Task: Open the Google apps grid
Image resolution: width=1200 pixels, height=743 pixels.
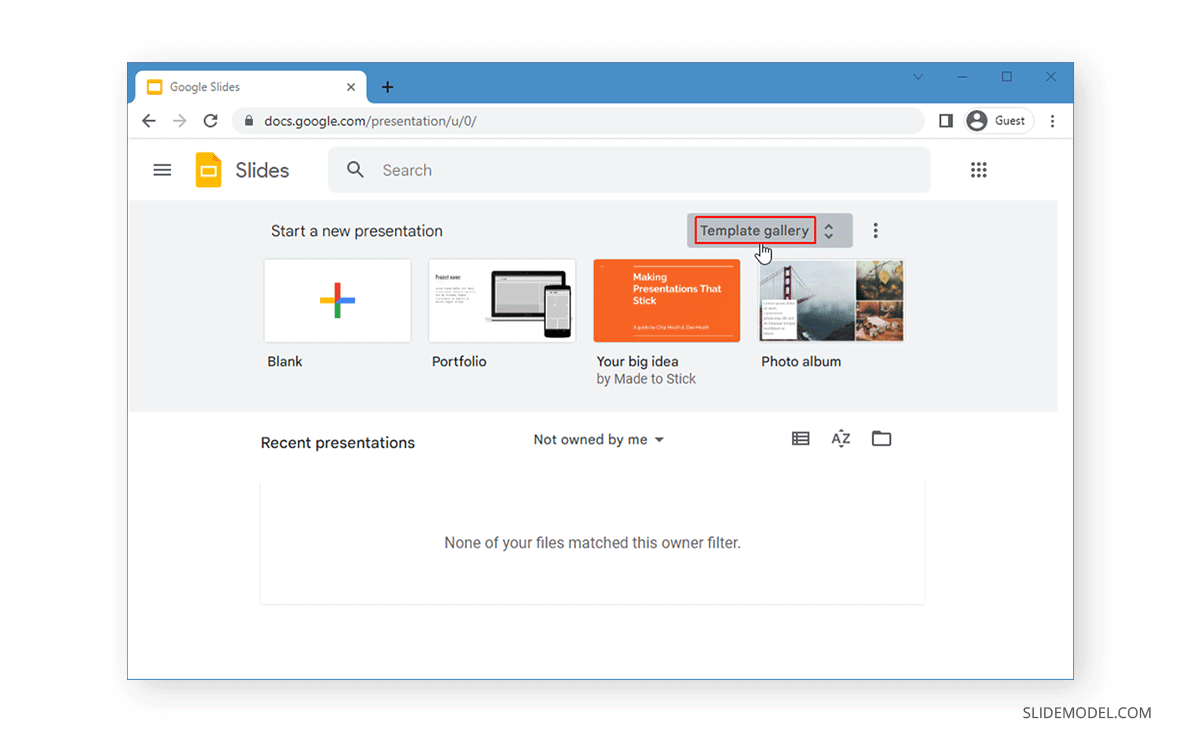Action: click(x=979, y=170)
